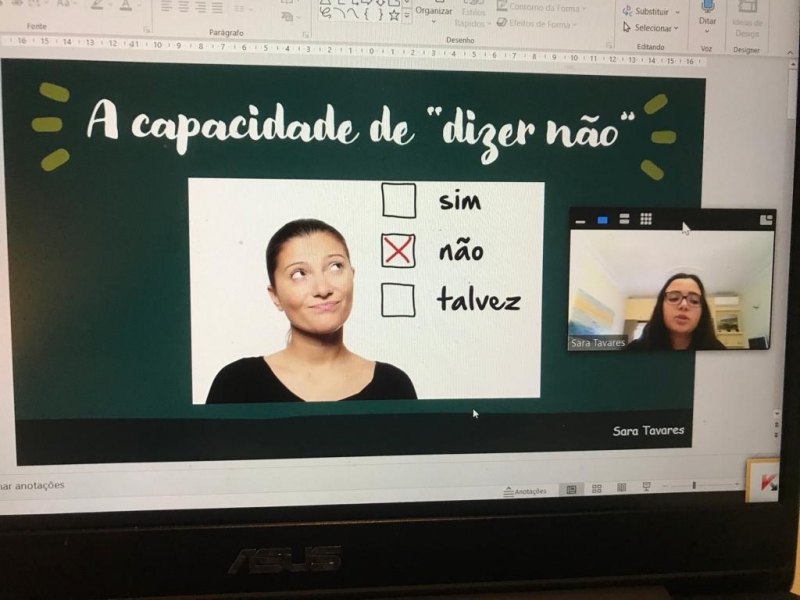Open the Organizar dropdown
The image size is (800, 600).
coord(434,15)
